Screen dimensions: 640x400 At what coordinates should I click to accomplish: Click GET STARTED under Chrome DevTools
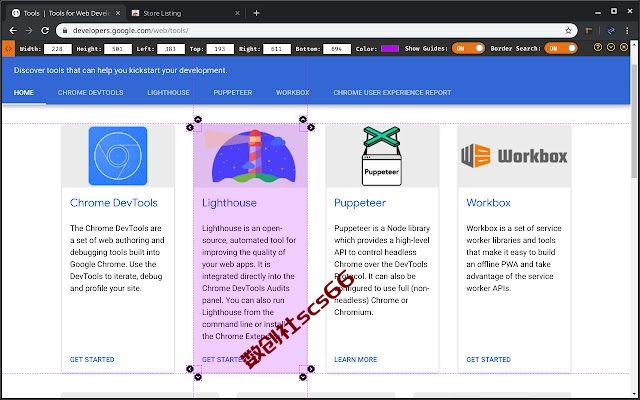coord(92,360)
